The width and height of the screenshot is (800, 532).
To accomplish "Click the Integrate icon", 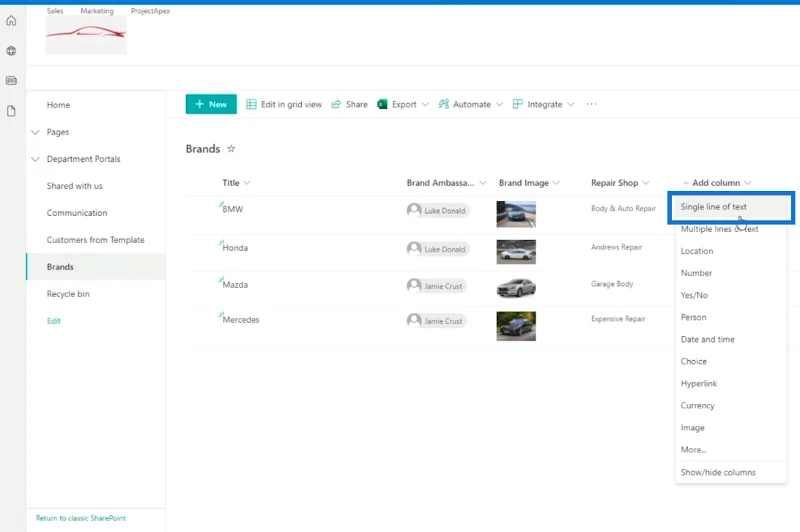I will [x=517, y=104].
